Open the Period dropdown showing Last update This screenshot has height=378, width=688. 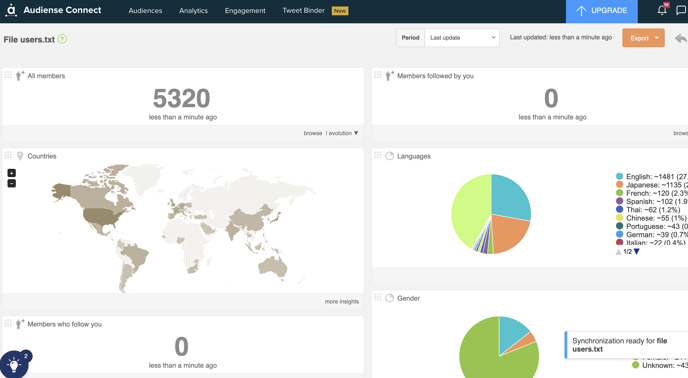pos(462,38)
